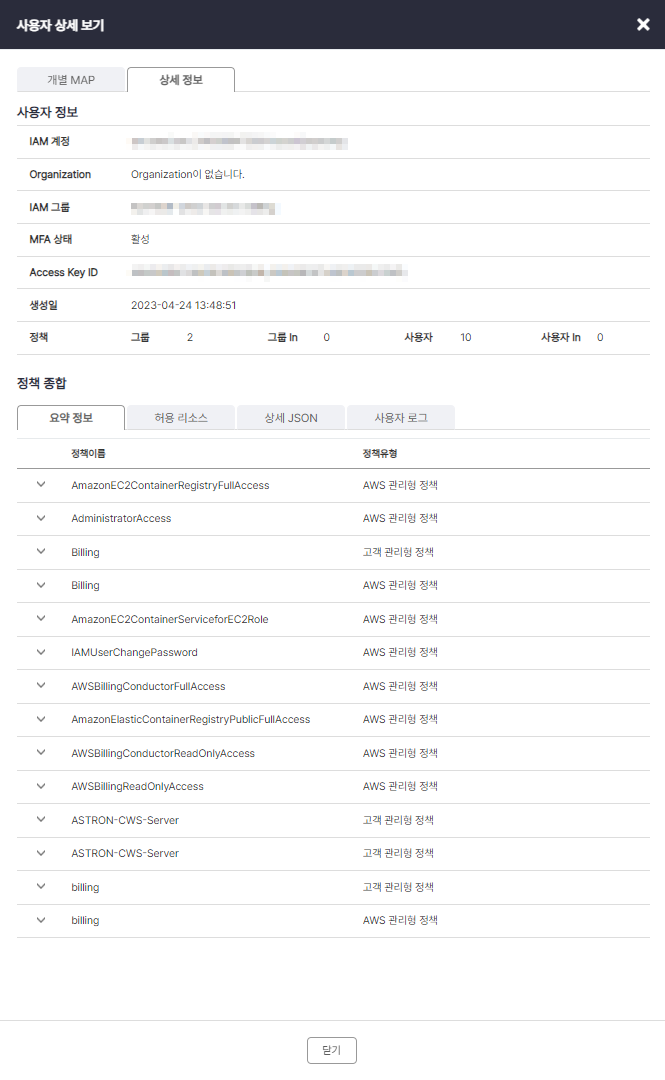Click the MFA 상태 value 활성

coord(140,239)
